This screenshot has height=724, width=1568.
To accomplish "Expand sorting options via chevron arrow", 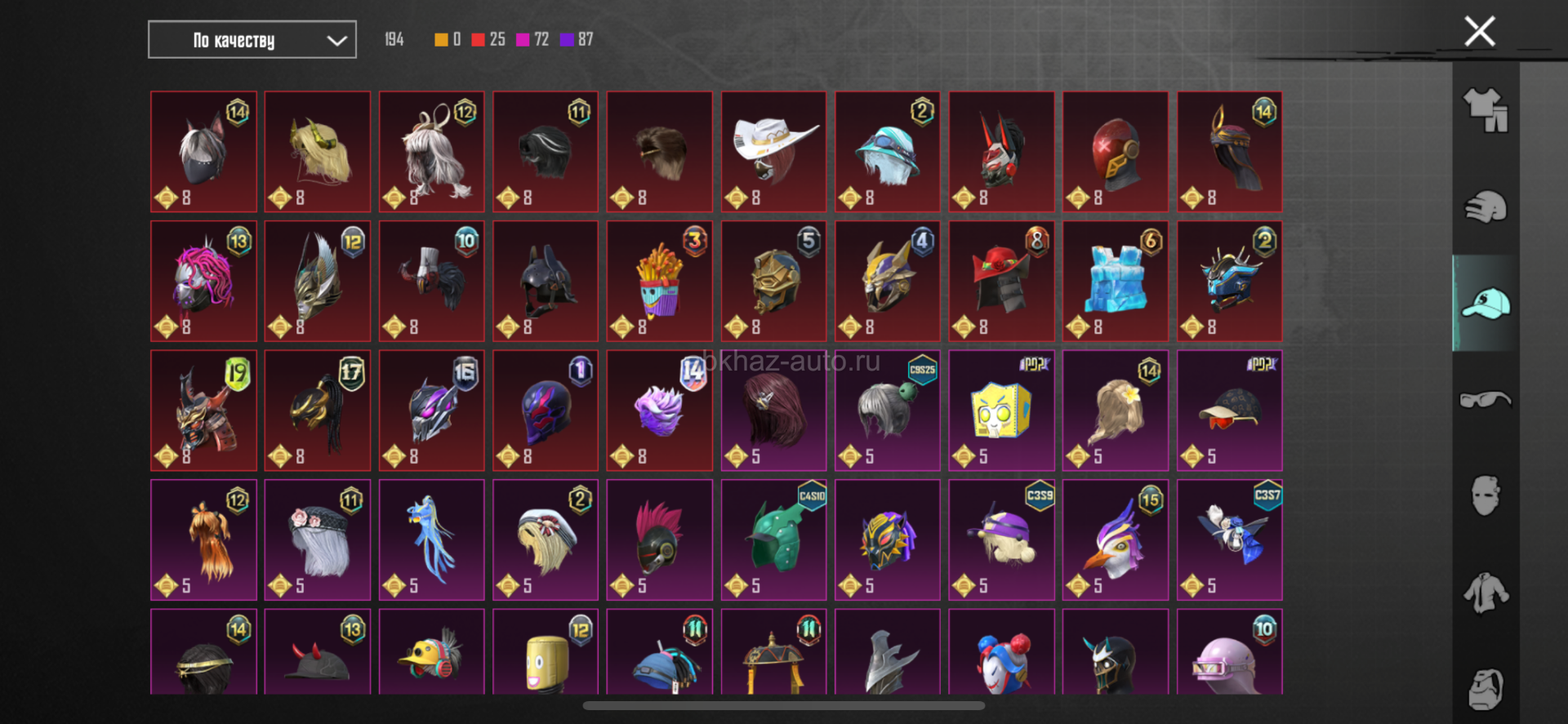I will click(x=336, y=41).
